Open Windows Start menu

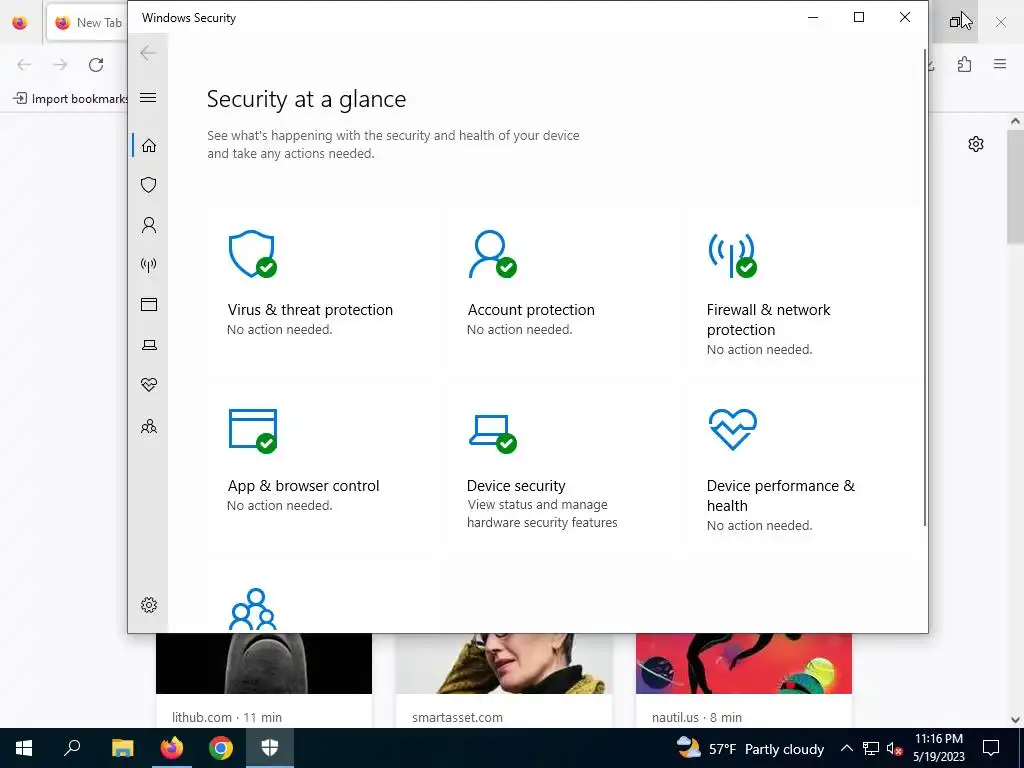(24, 748)
